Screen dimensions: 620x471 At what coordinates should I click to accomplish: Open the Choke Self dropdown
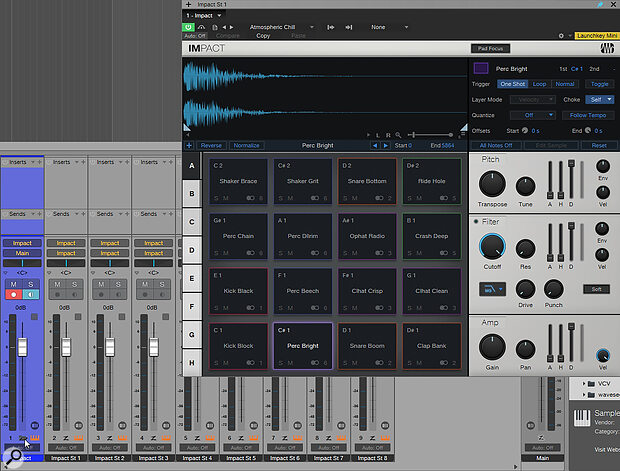(599, 99)
